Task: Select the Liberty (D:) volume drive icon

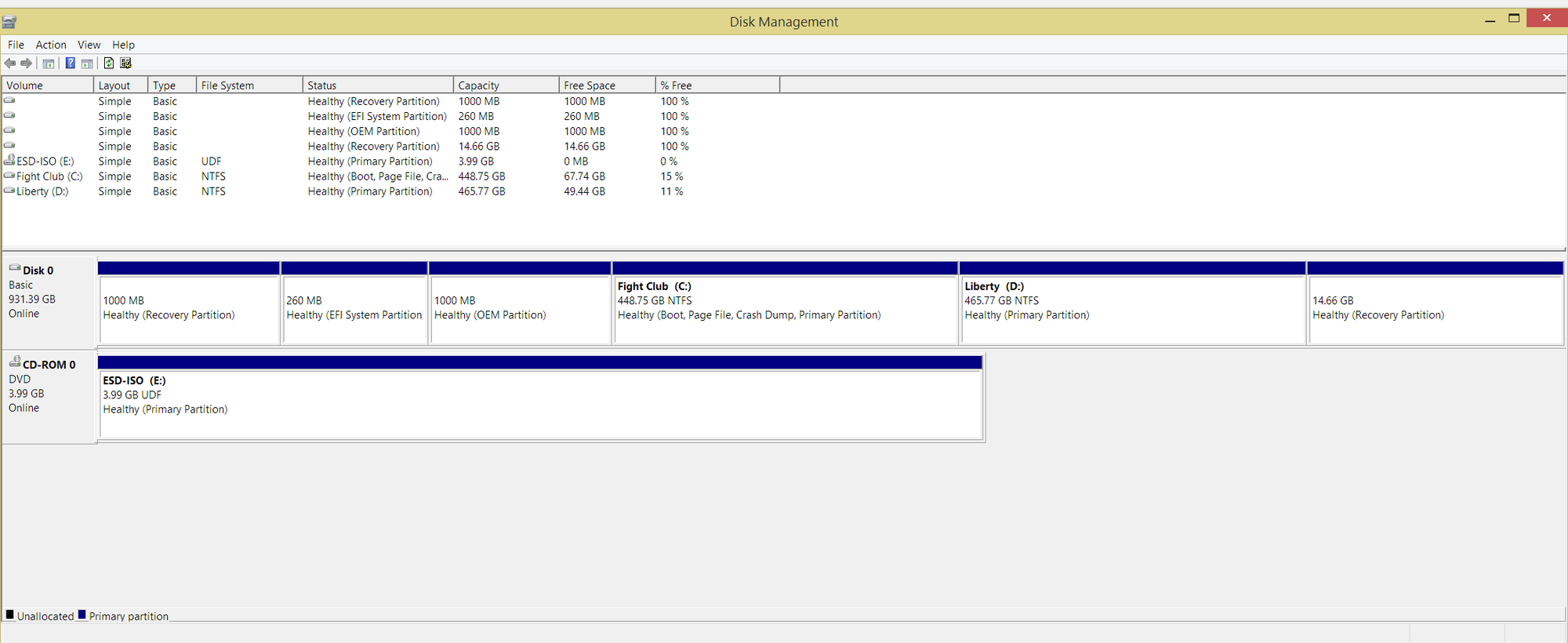Action: point(9,191)
